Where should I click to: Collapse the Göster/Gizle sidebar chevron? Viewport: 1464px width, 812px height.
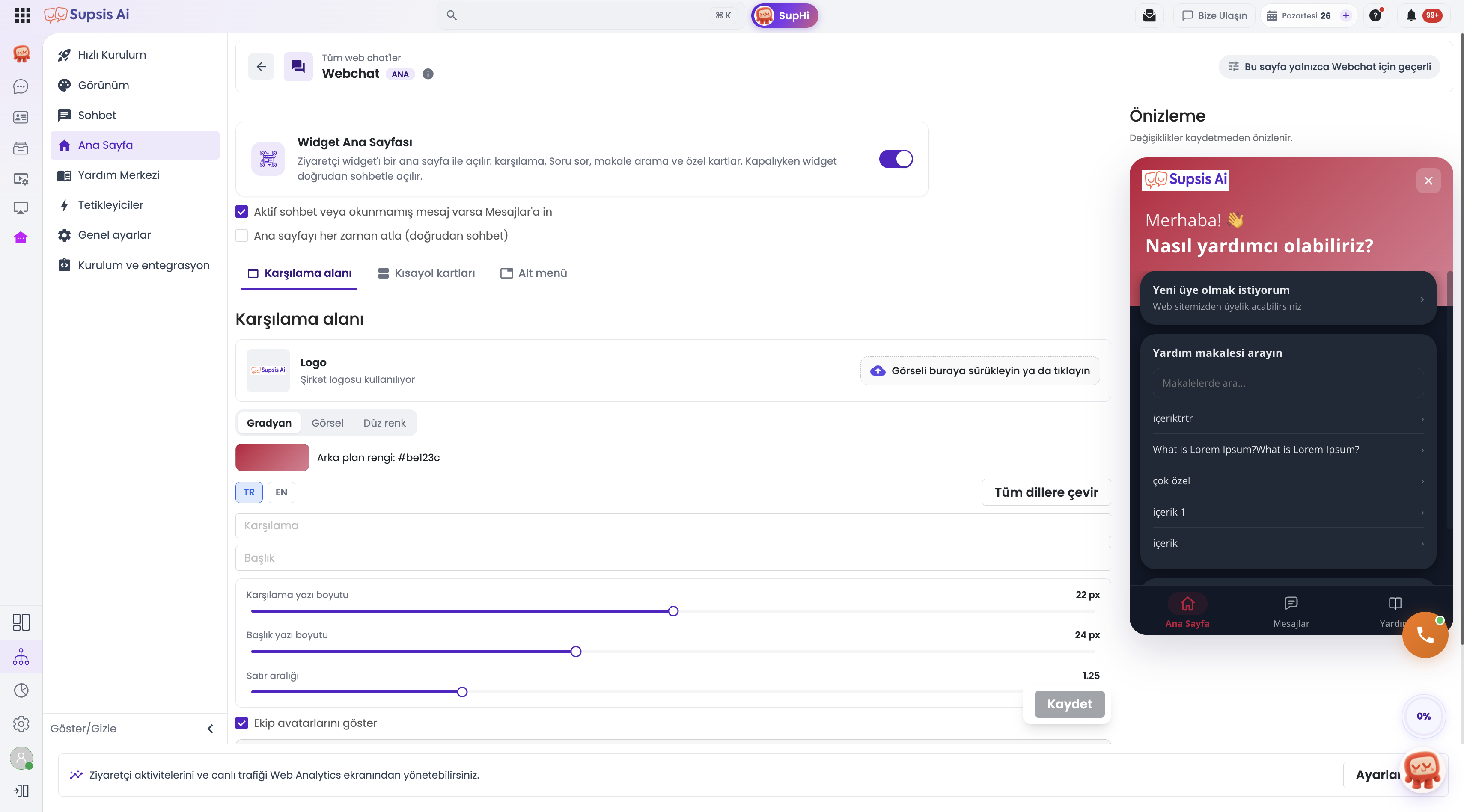click(x=210, y=729)
